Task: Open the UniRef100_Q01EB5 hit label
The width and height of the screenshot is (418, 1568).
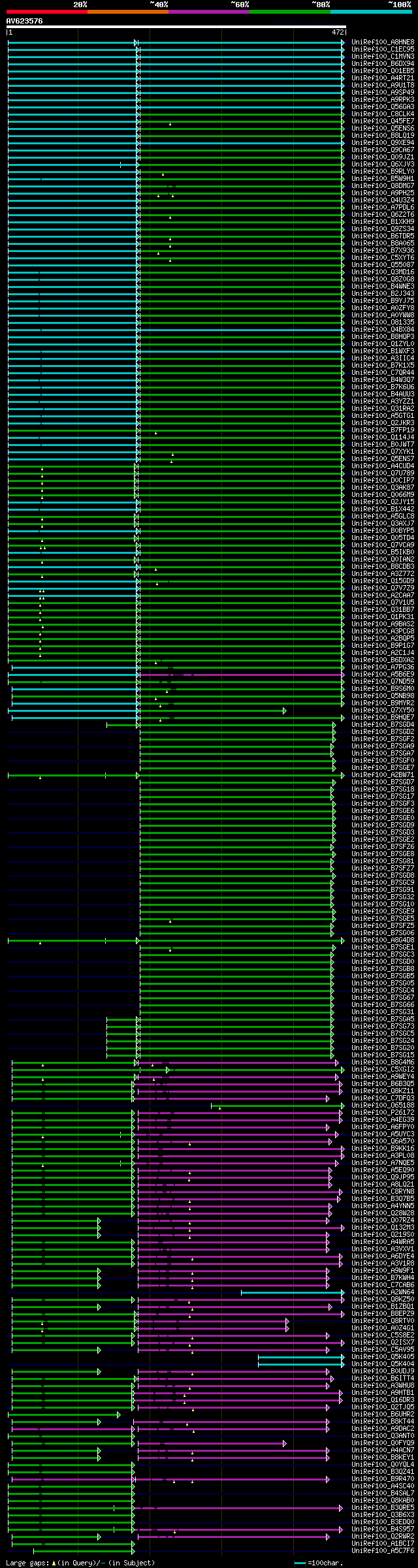Action: pyautogui.click(x=383, y=71)
